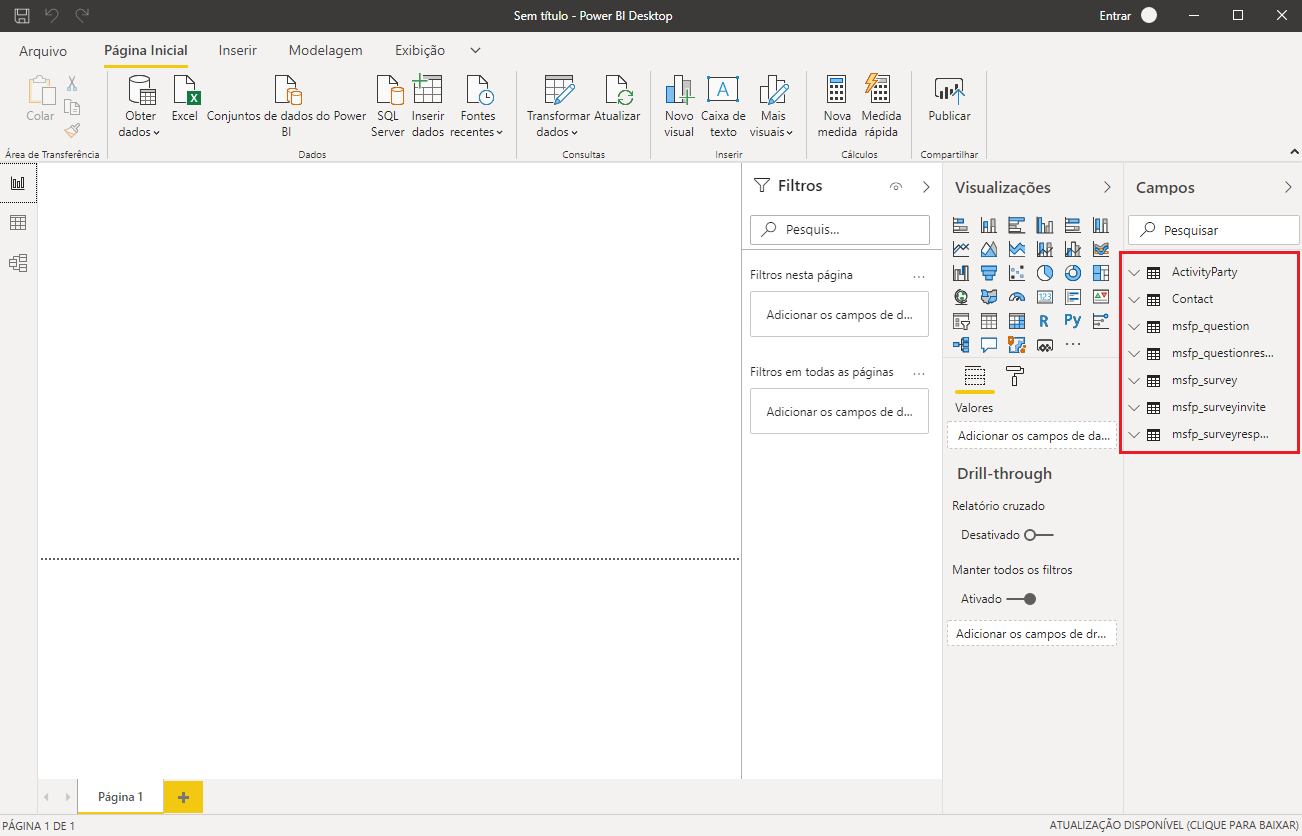Viewport: 1302px width, 836px height.
Task: Select the table visual in Visualizações
Action: 989,321
